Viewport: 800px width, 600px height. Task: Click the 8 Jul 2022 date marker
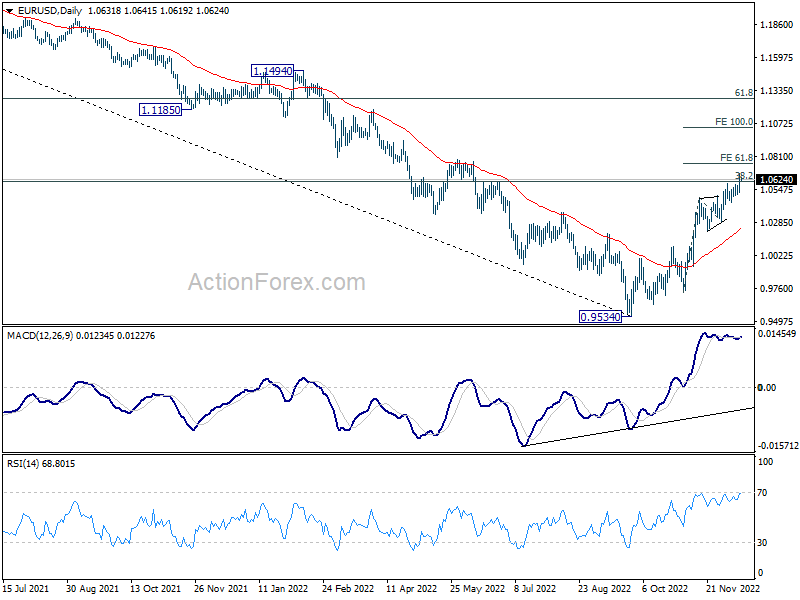pyautogui.click(x=535, y=588)
